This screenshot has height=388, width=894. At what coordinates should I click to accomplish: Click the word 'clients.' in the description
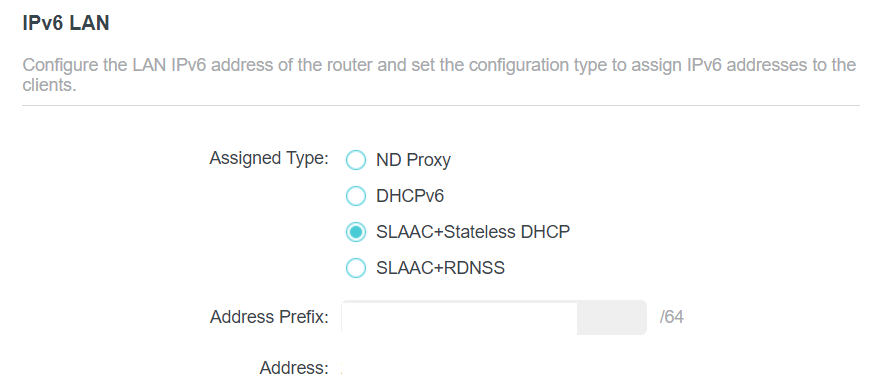49,85
